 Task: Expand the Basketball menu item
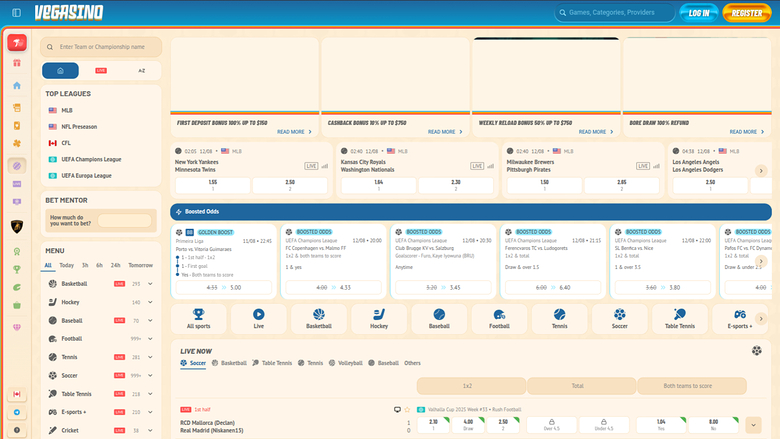pos(150,284)
